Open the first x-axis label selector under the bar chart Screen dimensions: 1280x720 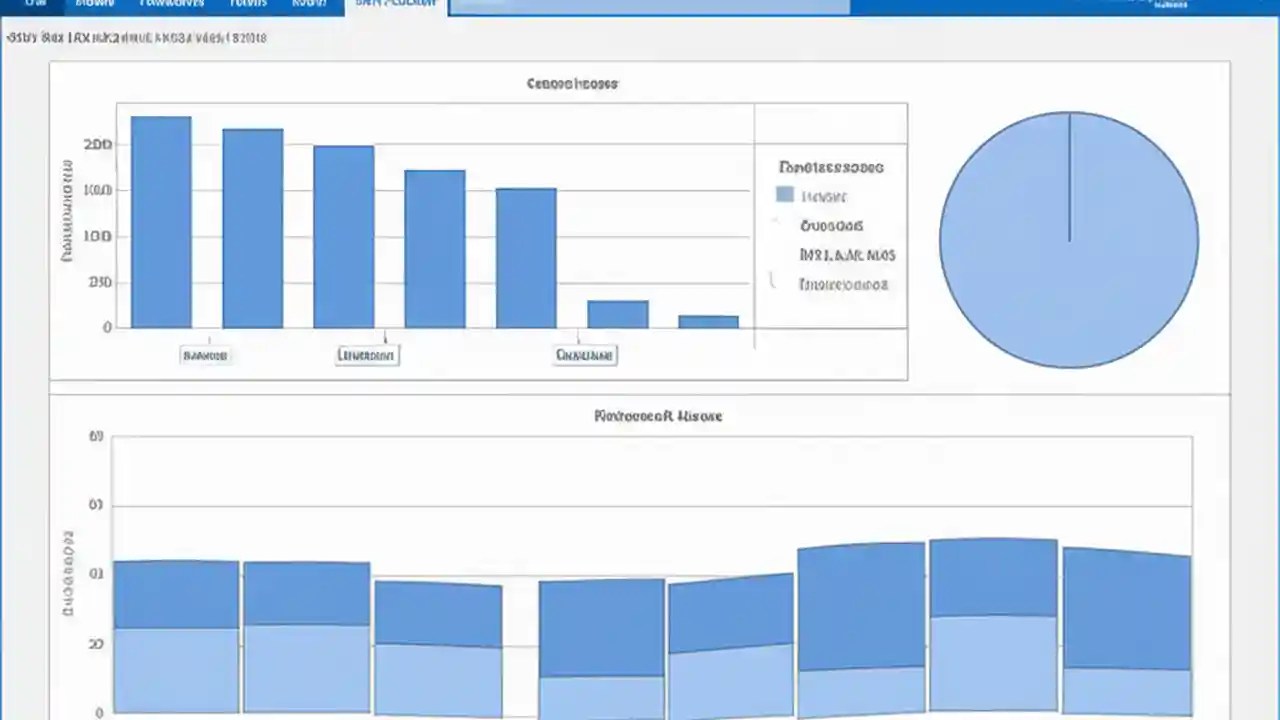(205, 355)
